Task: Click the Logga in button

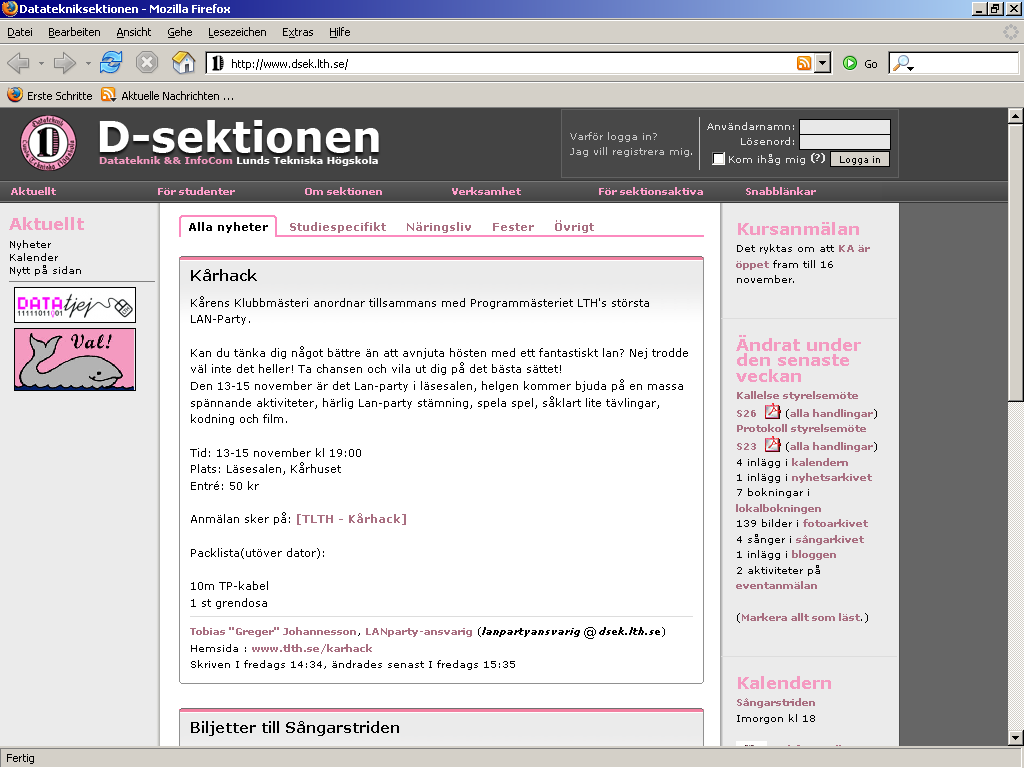Action: coord(859,159)
